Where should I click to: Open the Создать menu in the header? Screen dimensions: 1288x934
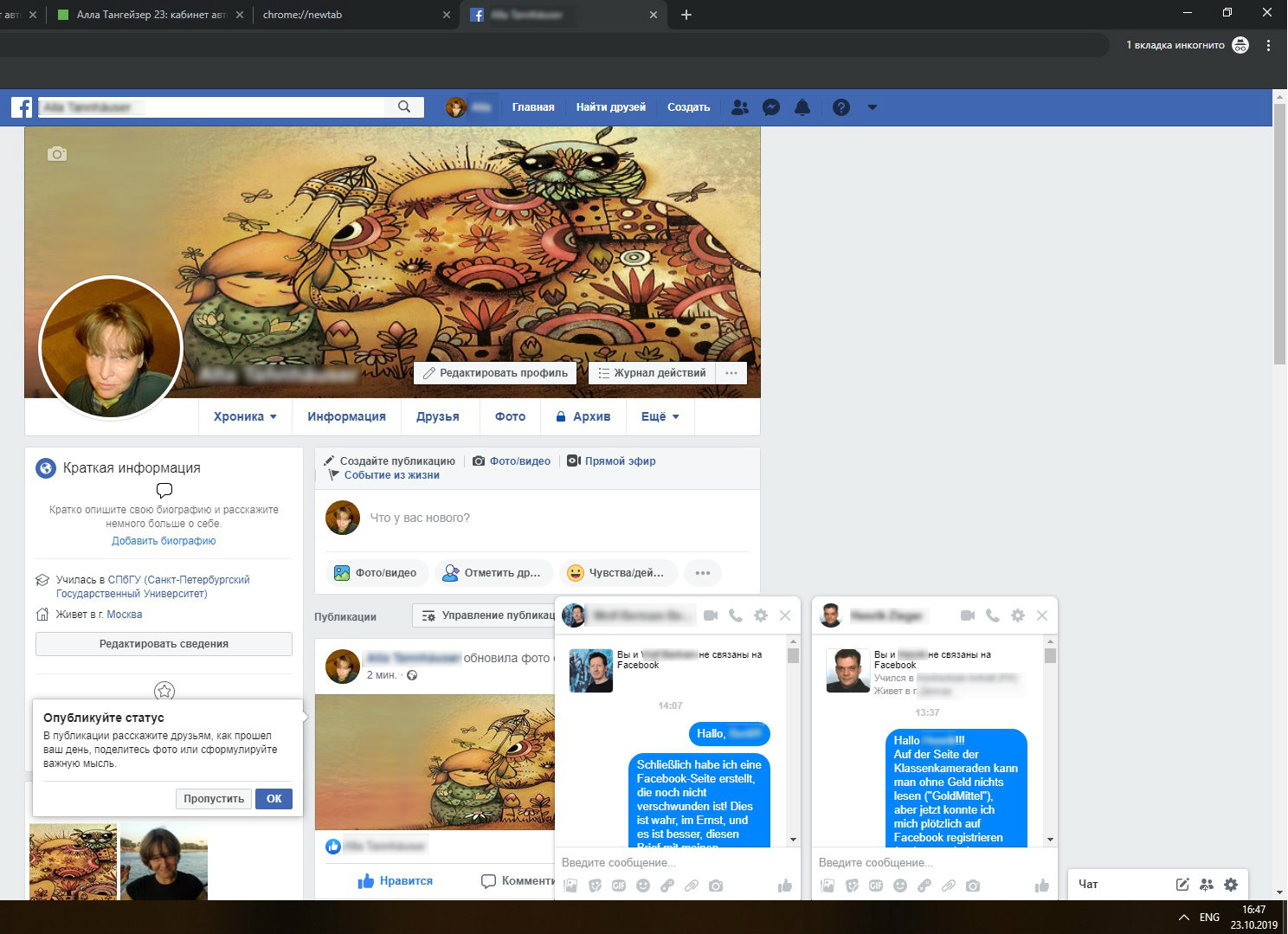tap(688, 107)
